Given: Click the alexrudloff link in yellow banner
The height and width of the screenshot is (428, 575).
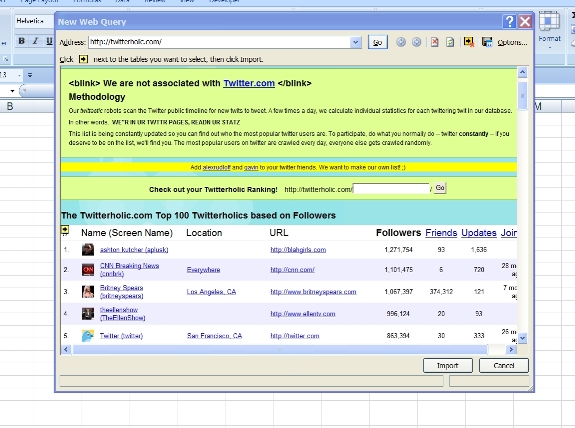Looking at the screenshot, I should tap(216, 167).
